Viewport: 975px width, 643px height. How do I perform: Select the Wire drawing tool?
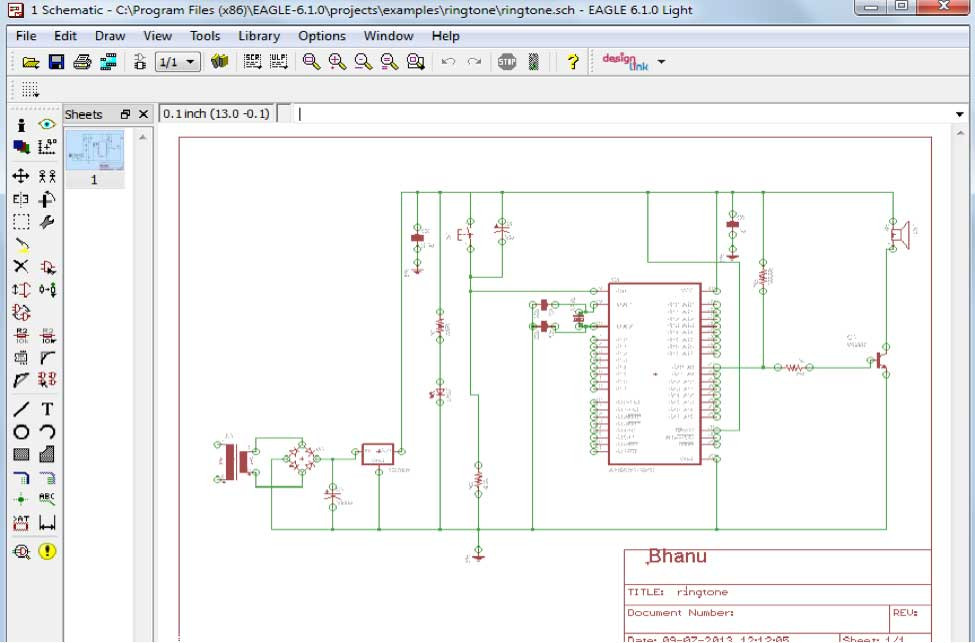tap(22, 408)
